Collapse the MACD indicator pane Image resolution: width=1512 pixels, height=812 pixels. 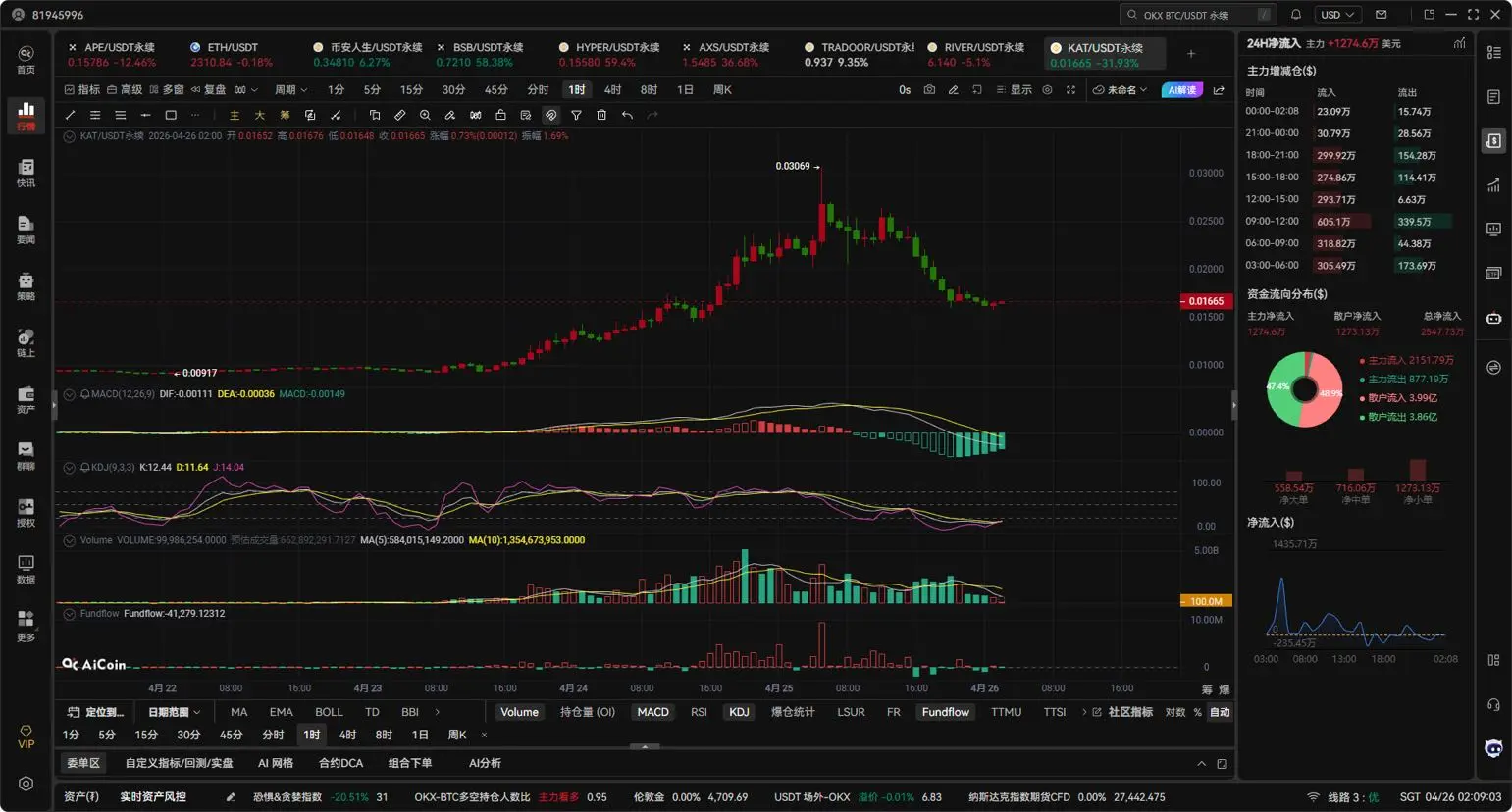[x=69, y=394]
